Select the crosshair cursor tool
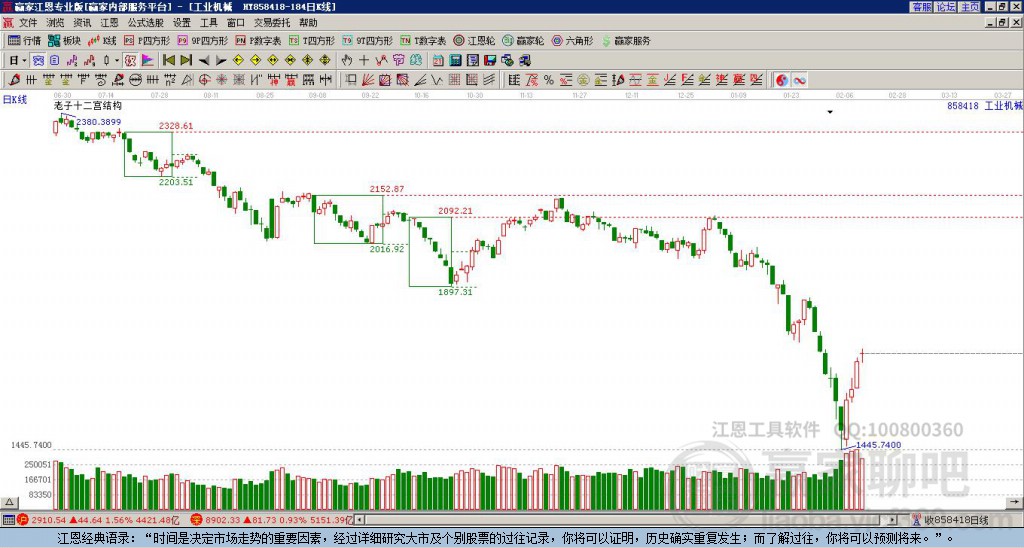This screenshot has height=548, width=1024. [x=364, y=61]
